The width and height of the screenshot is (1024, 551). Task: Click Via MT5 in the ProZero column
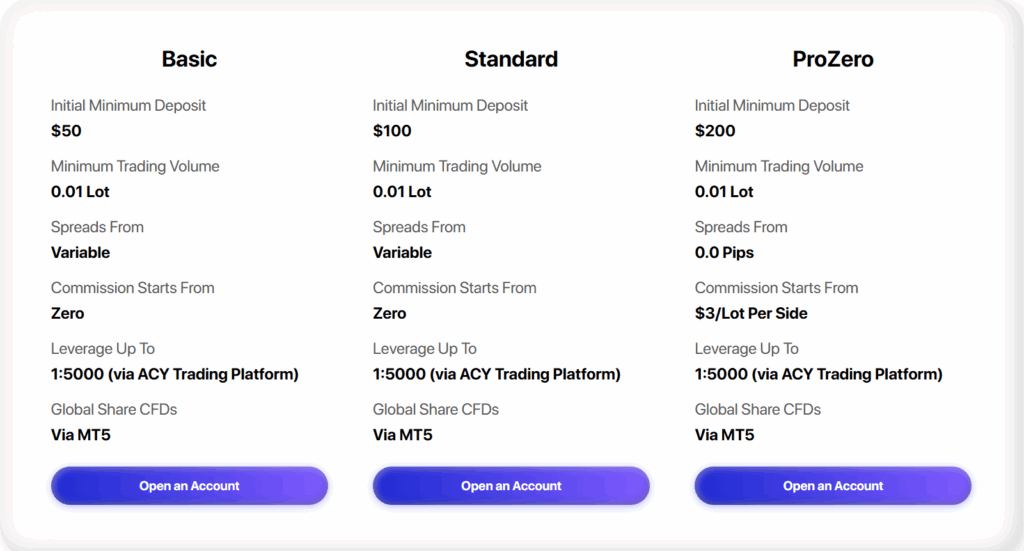[x=725, y=435]
